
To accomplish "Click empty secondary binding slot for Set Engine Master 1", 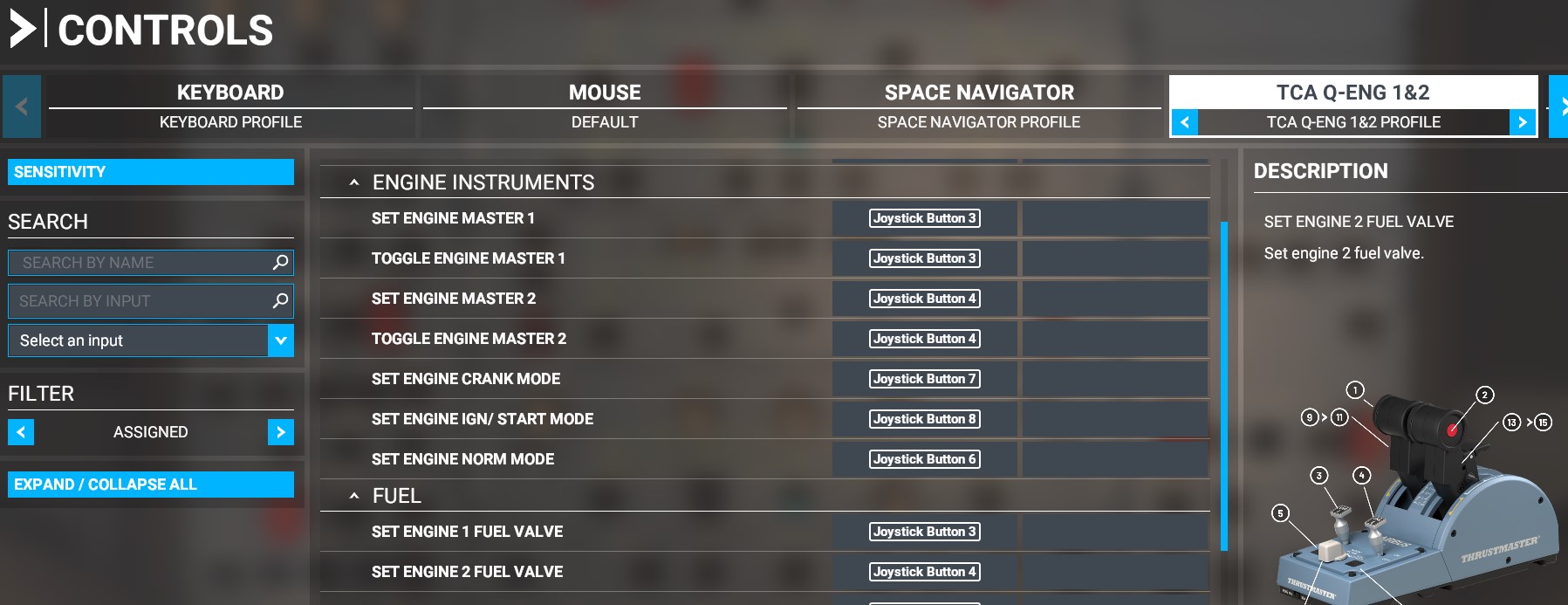I will (x=1114, y=218).
